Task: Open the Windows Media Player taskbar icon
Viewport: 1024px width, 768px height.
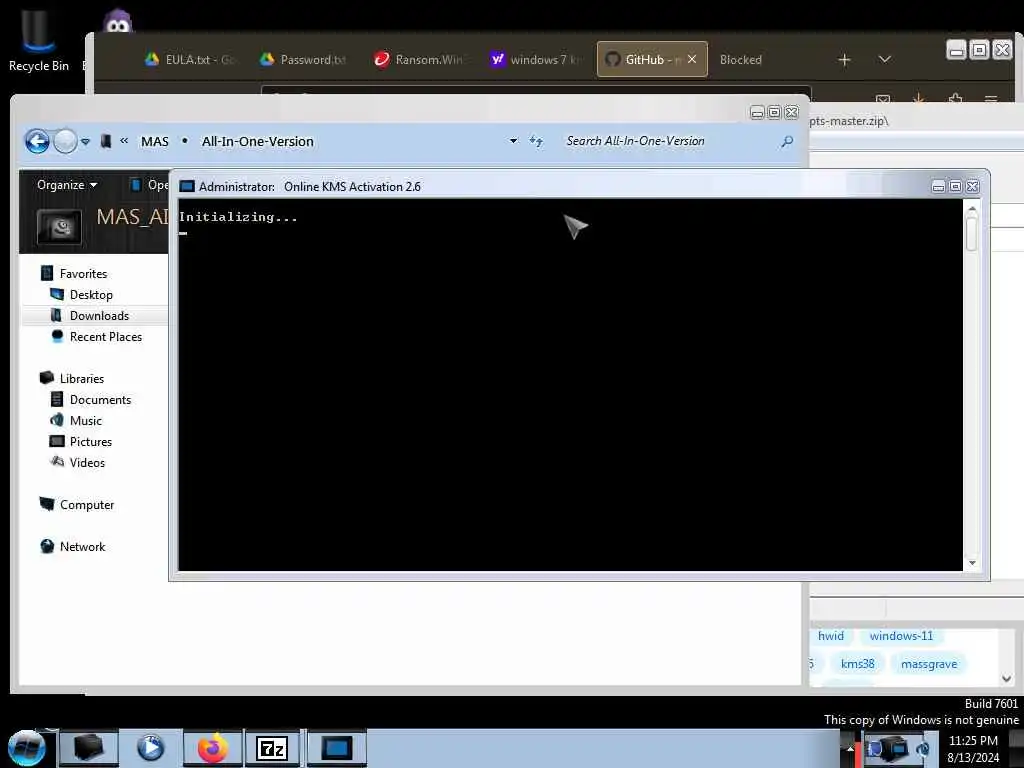Action: tap(150, 748)
